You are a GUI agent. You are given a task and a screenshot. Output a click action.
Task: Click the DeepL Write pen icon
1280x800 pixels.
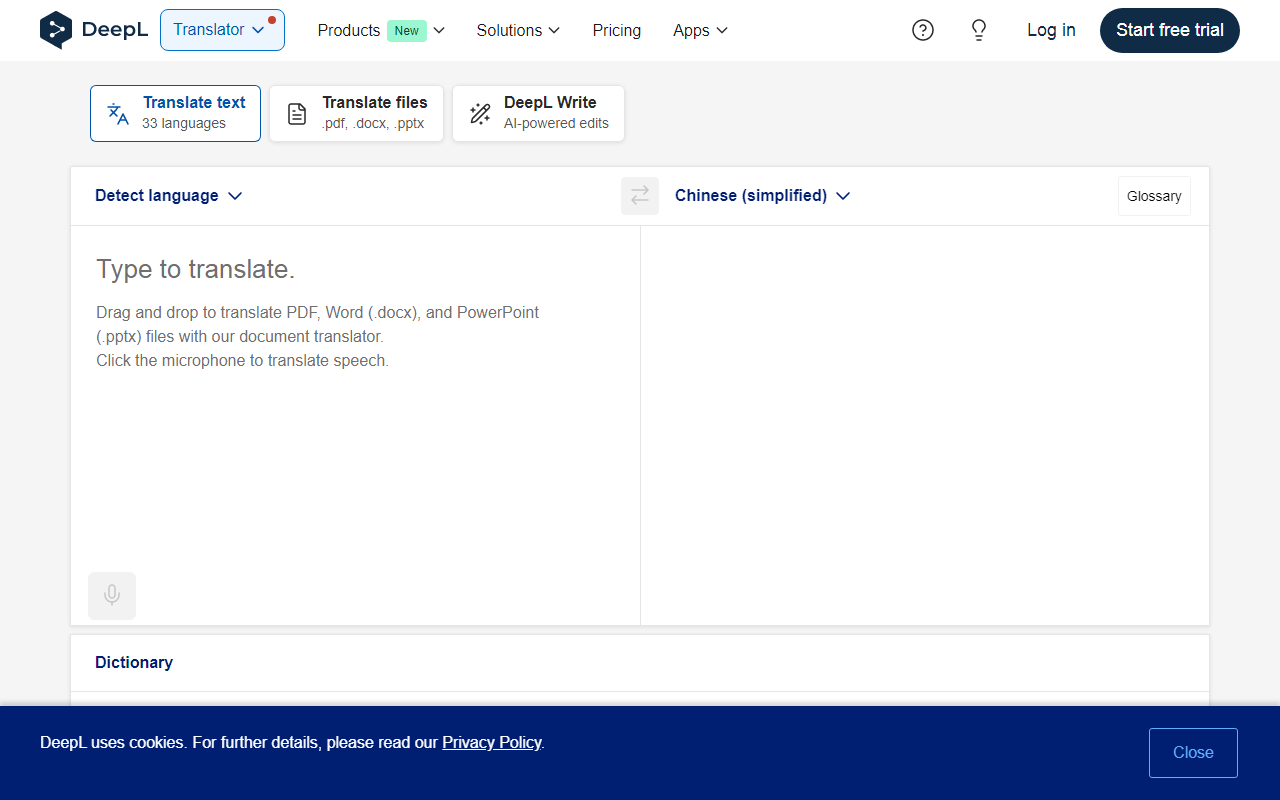(x=480, y=113)
